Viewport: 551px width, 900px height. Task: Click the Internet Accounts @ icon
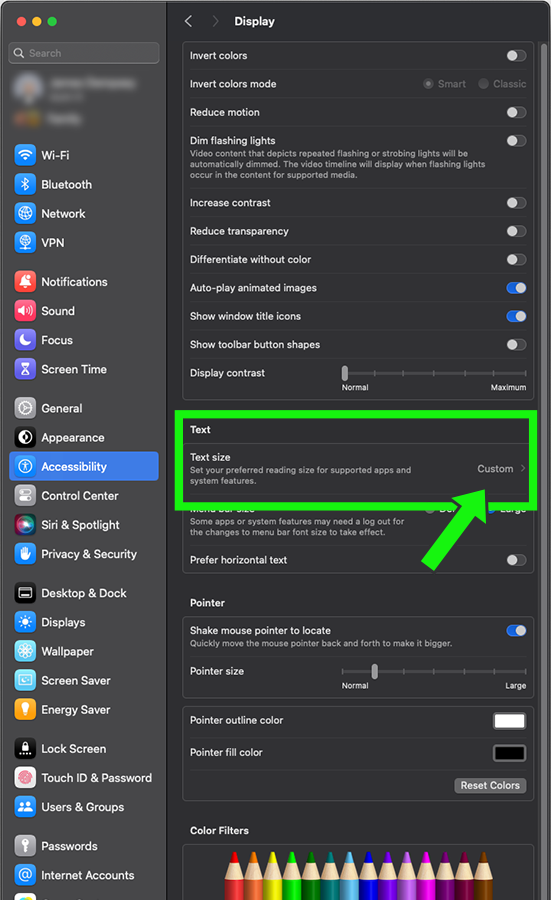[25, 875]
